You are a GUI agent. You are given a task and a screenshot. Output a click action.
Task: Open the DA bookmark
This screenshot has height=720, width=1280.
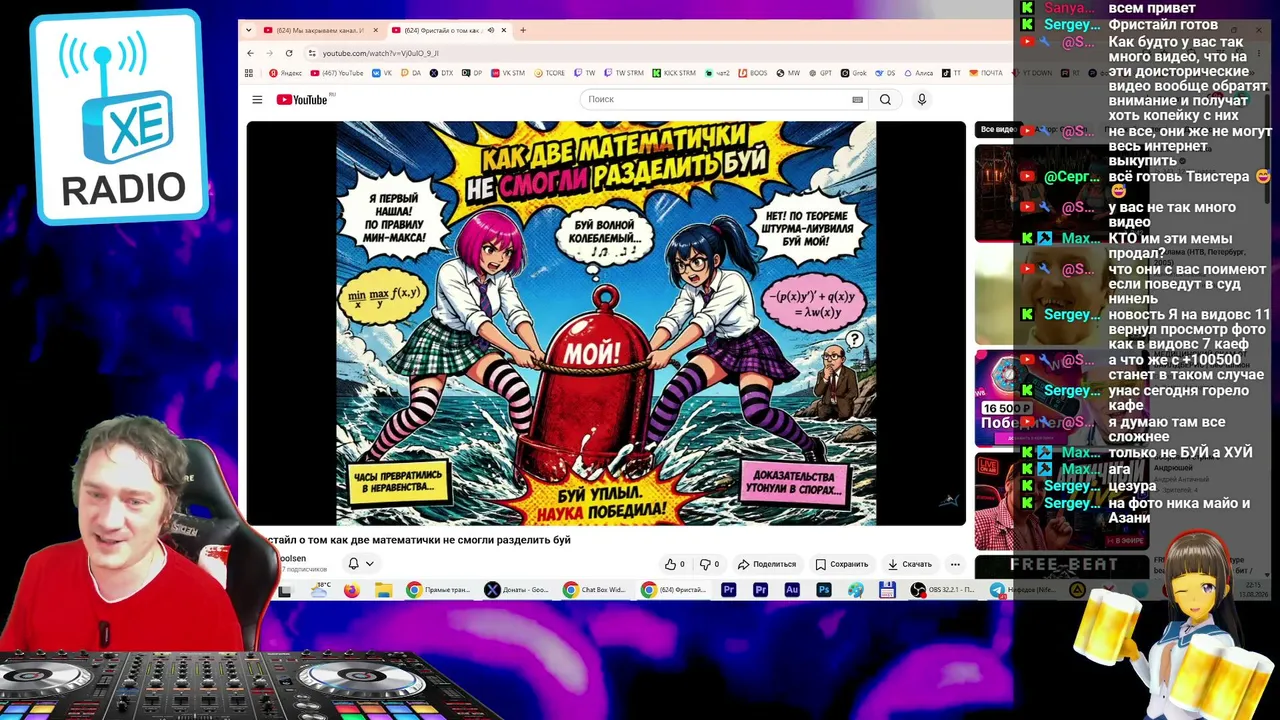[411, 73]
